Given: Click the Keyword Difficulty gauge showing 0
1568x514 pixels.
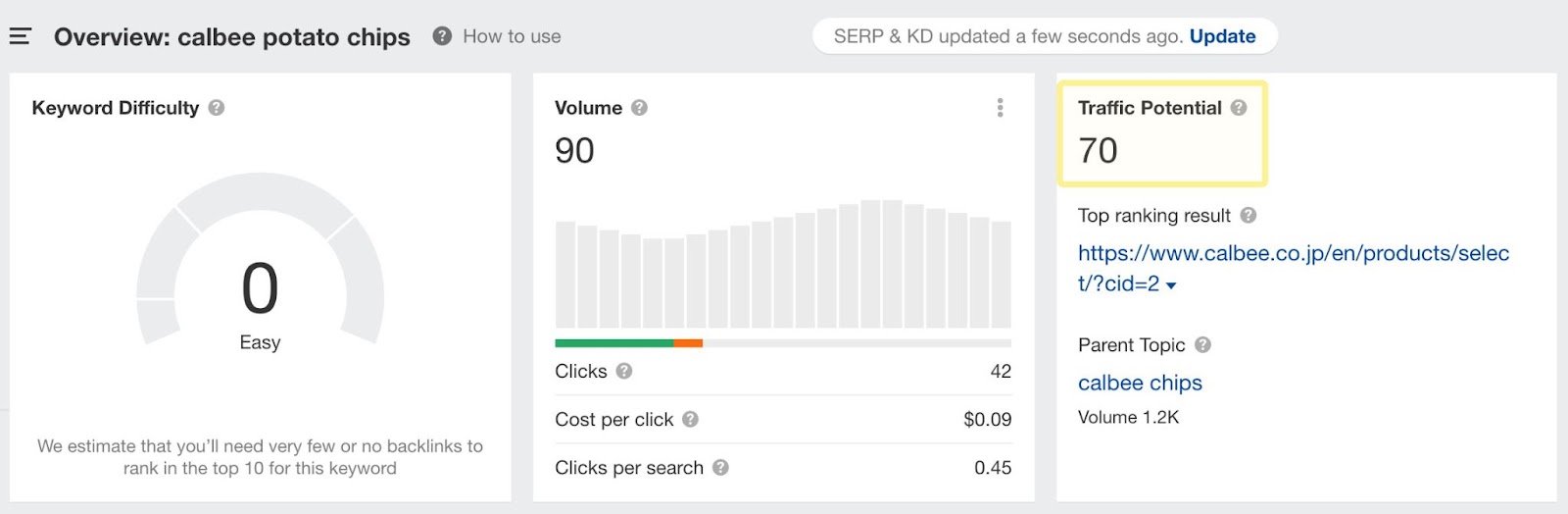Looking at the screenshot, I should (x=260, y=288).
